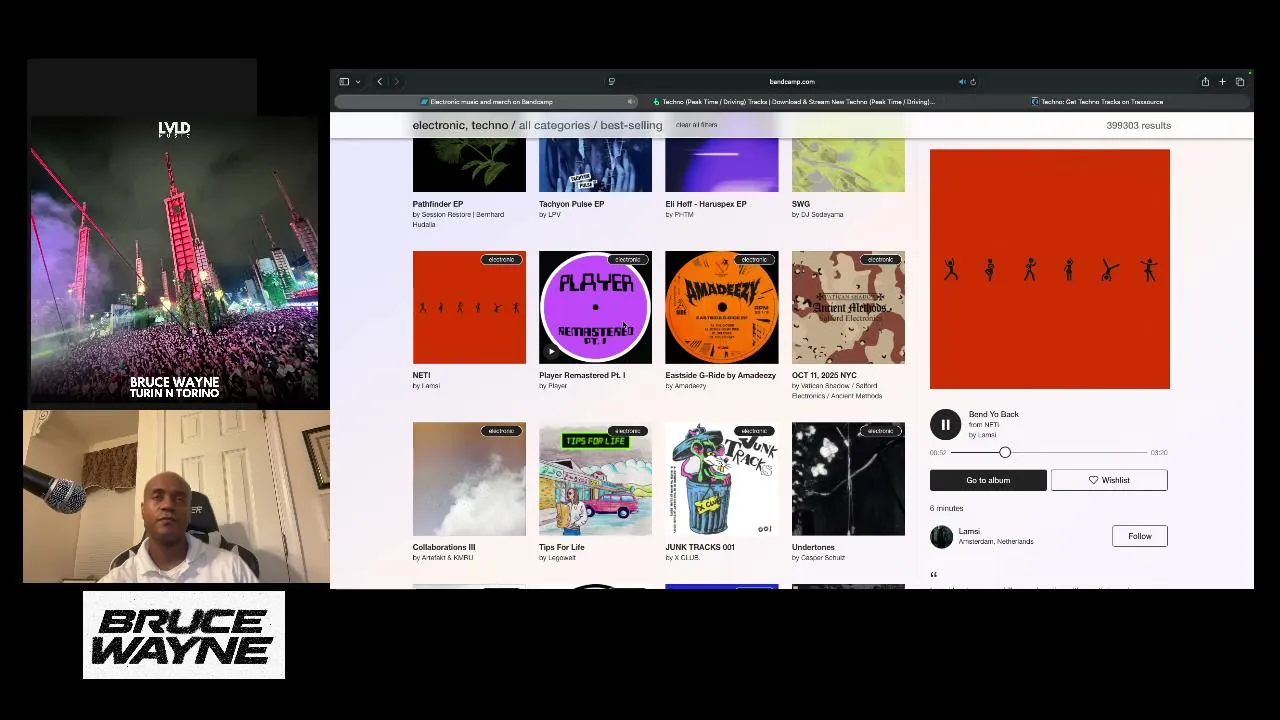Click the page reader icon in address bar
Viewport: 1280px width, 720px height.
[x=611, y=82]
